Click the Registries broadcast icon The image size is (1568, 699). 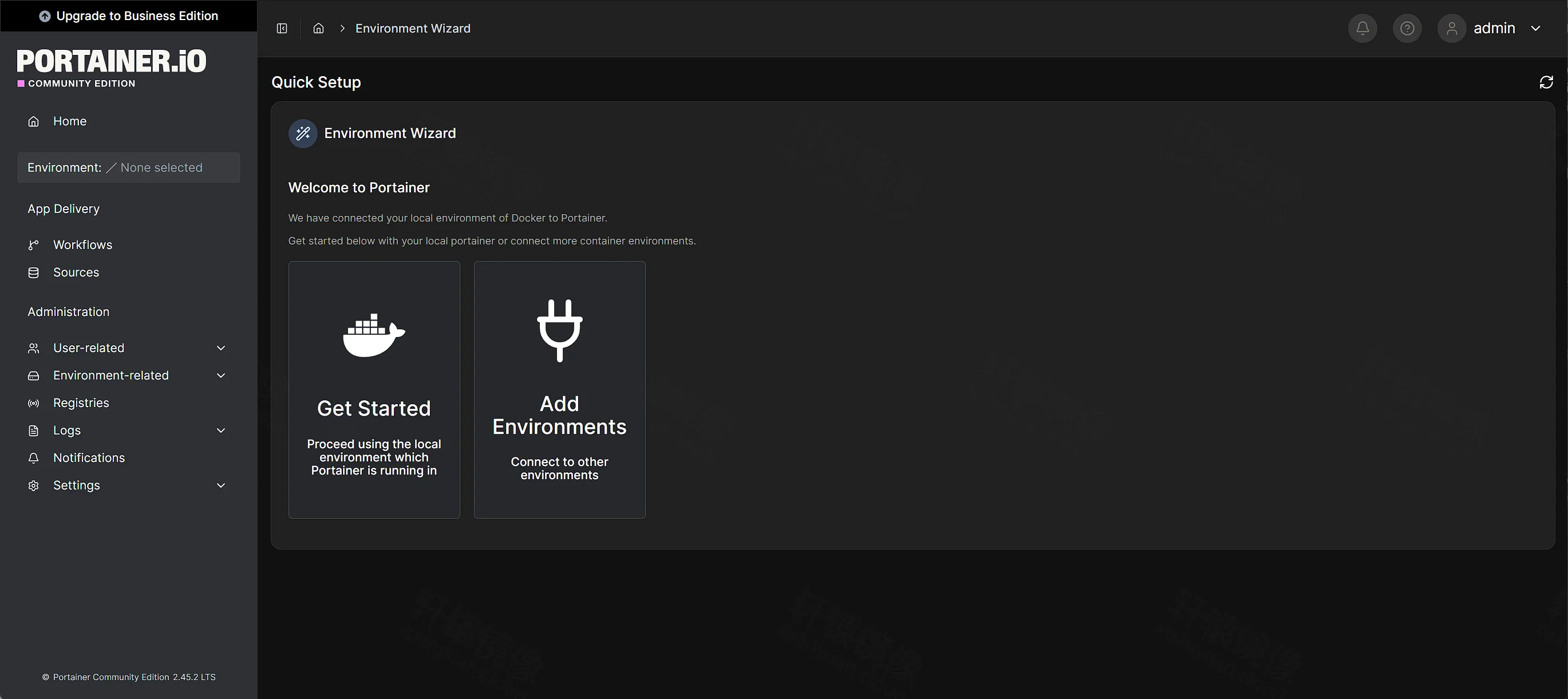point(33,403)
